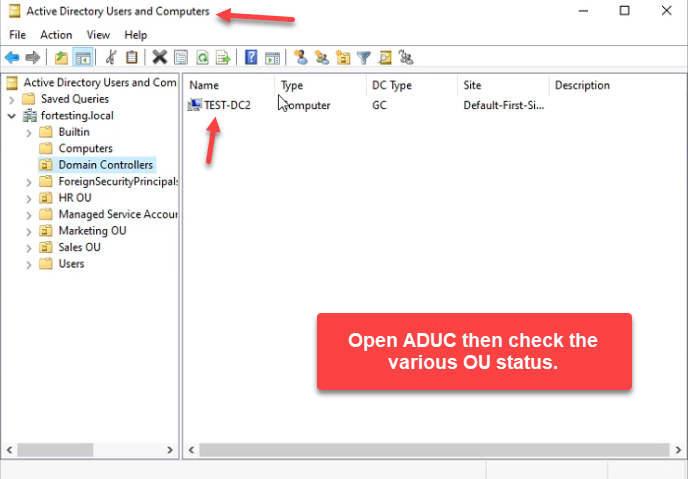The height and width of the screenshot is (479, 688).
Task: Open Properties via toolbar sheet icon
Action: coord(181,57)
